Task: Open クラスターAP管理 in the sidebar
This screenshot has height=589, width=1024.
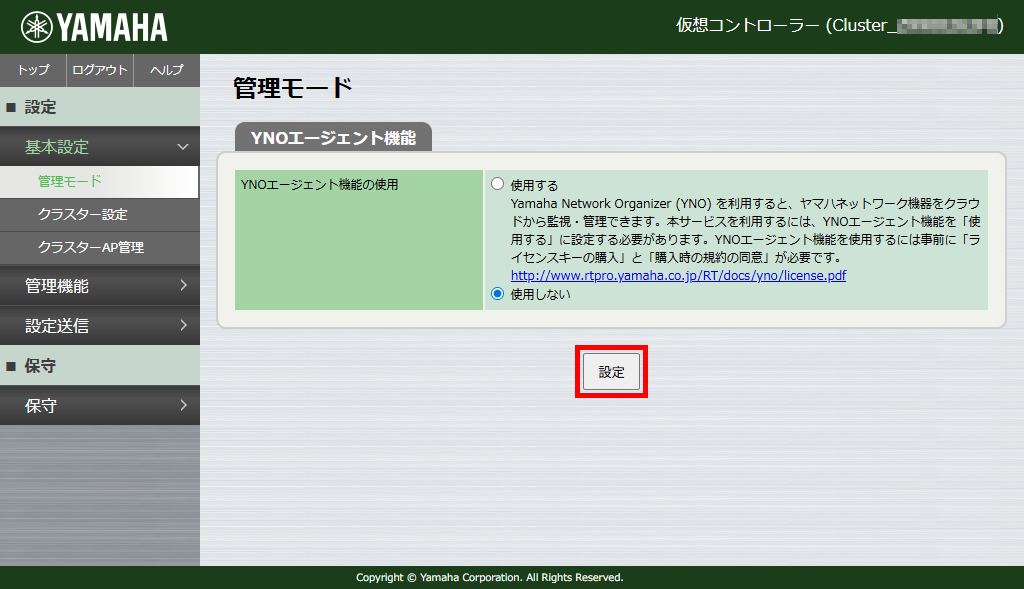Action: point(100,248)
